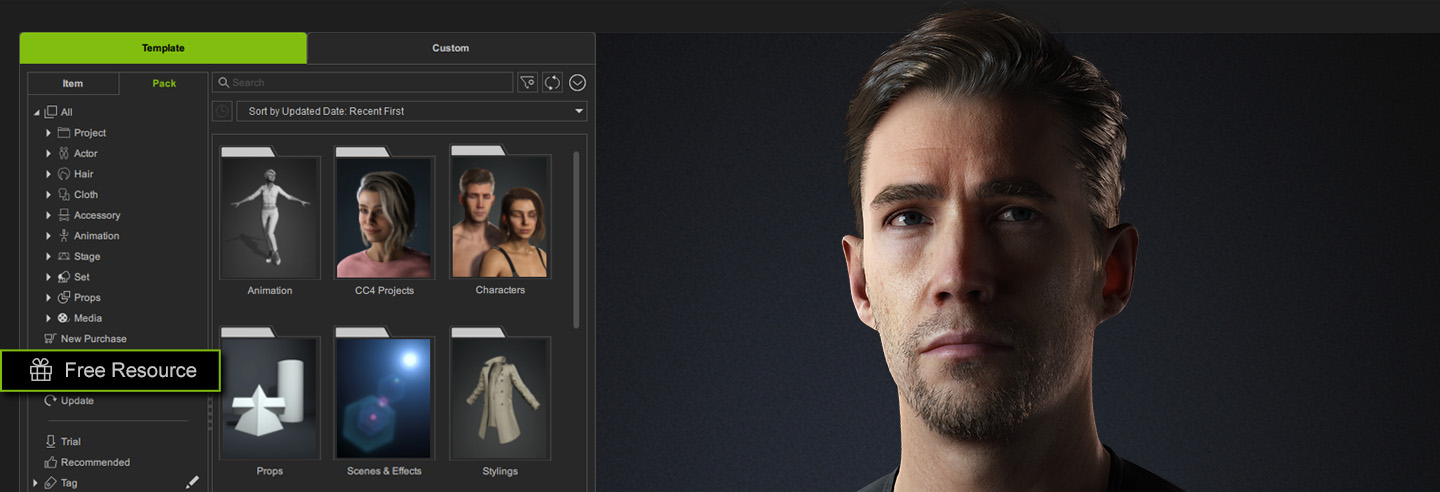Click the circled down-arrow options icon
The height and width of the screenshot is (492, 1440).
(577, 83)
